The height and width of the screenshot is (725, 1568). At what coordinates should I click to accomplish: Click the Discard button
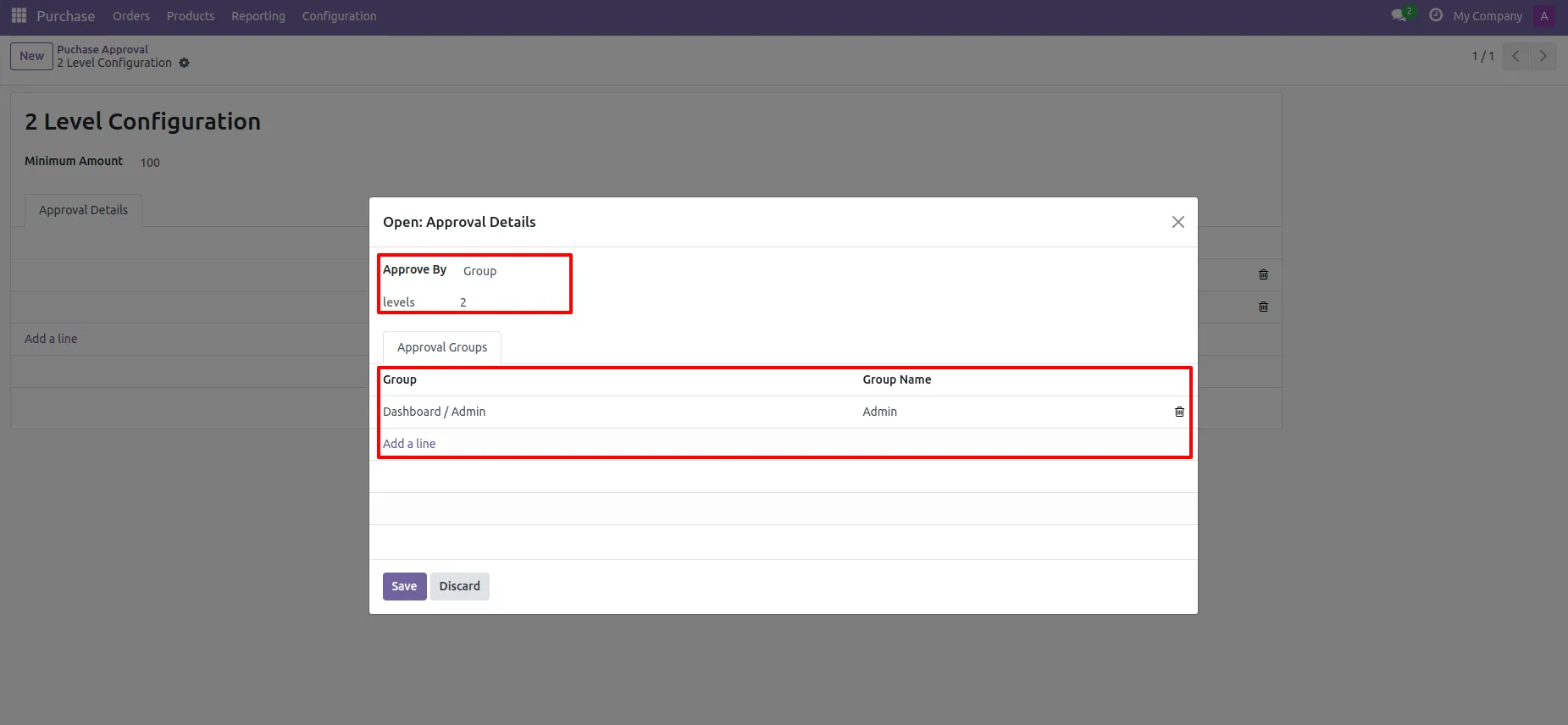pyautogui.click(x=459, y=586)
